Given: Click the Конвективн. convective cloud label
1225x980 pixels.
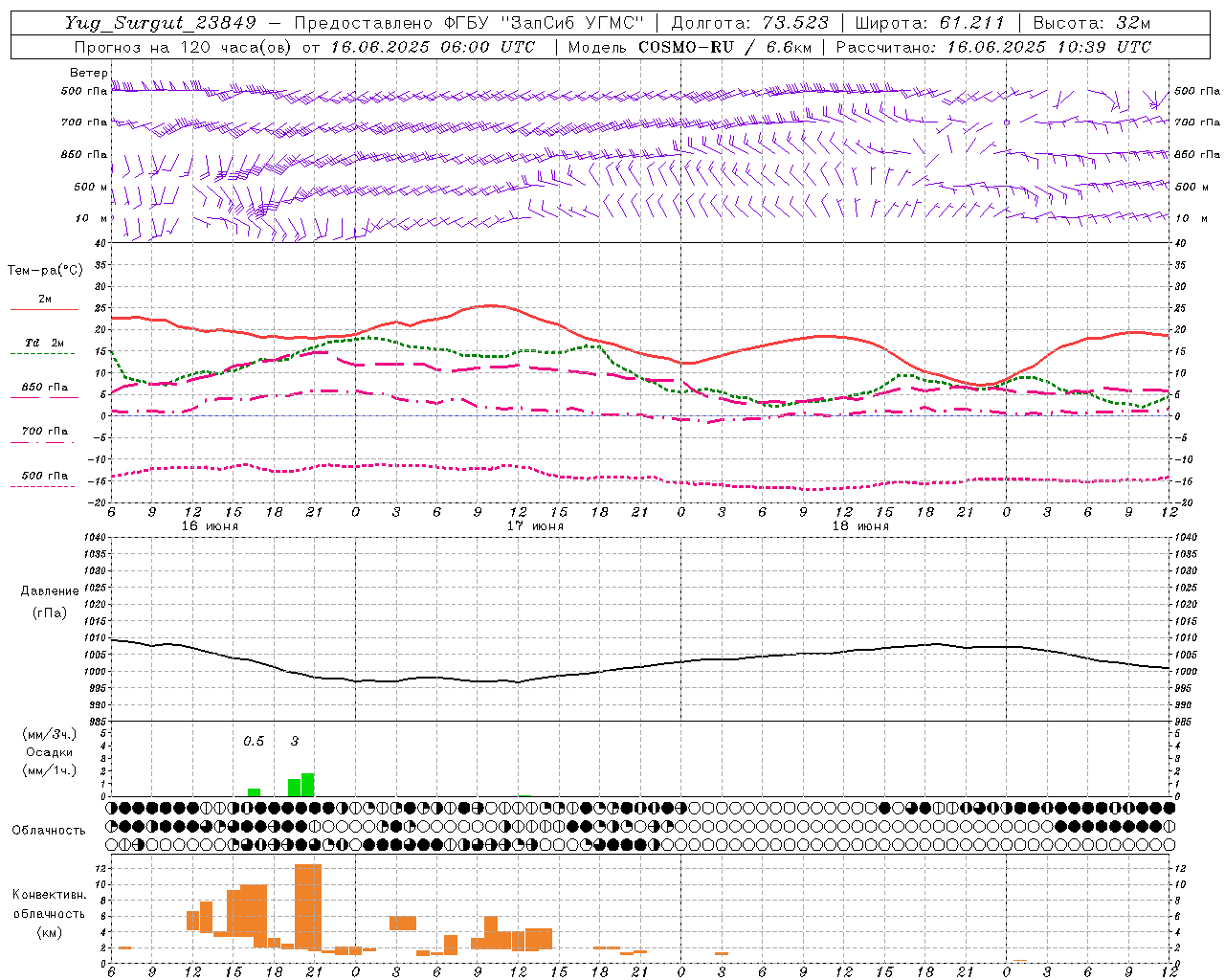Looking at the screenshot, I should point(49,895).
